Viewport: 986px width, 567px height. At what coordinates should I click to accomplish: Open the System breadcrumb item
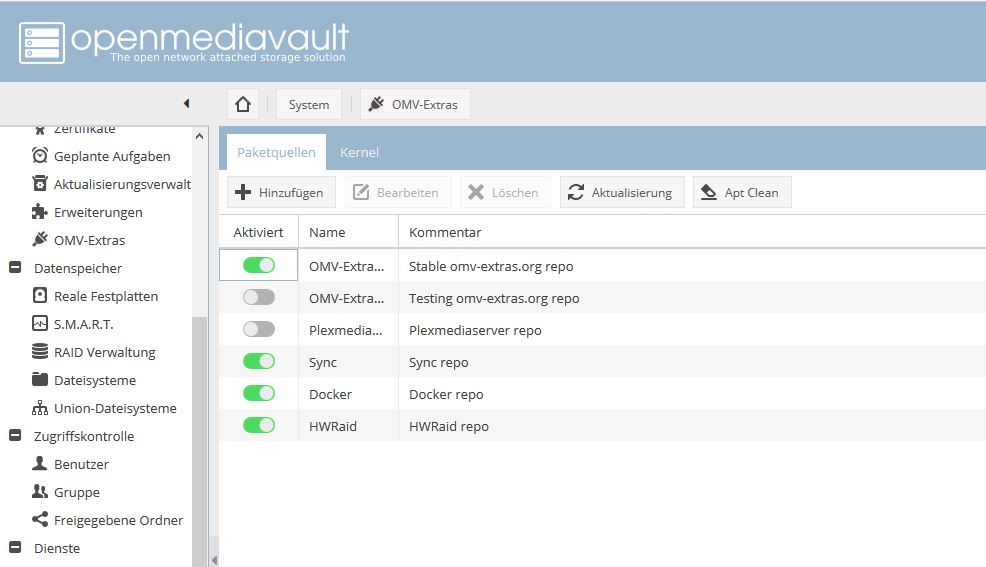click(x=309, y=104)
